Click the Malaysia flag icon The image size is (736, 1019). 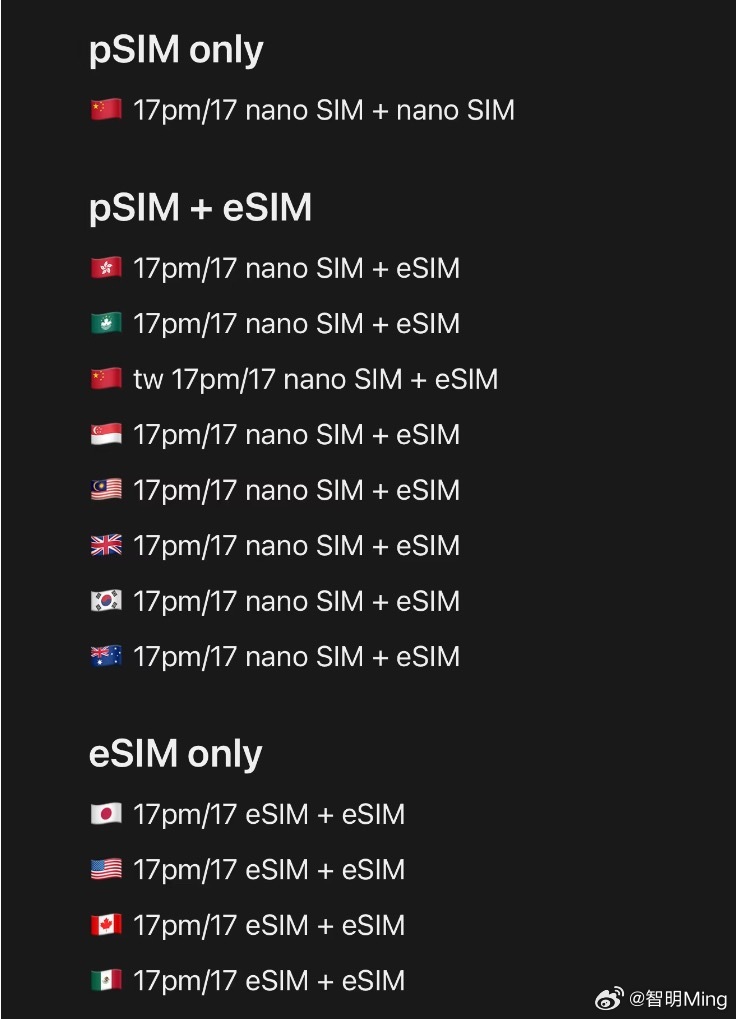point(107,489)
